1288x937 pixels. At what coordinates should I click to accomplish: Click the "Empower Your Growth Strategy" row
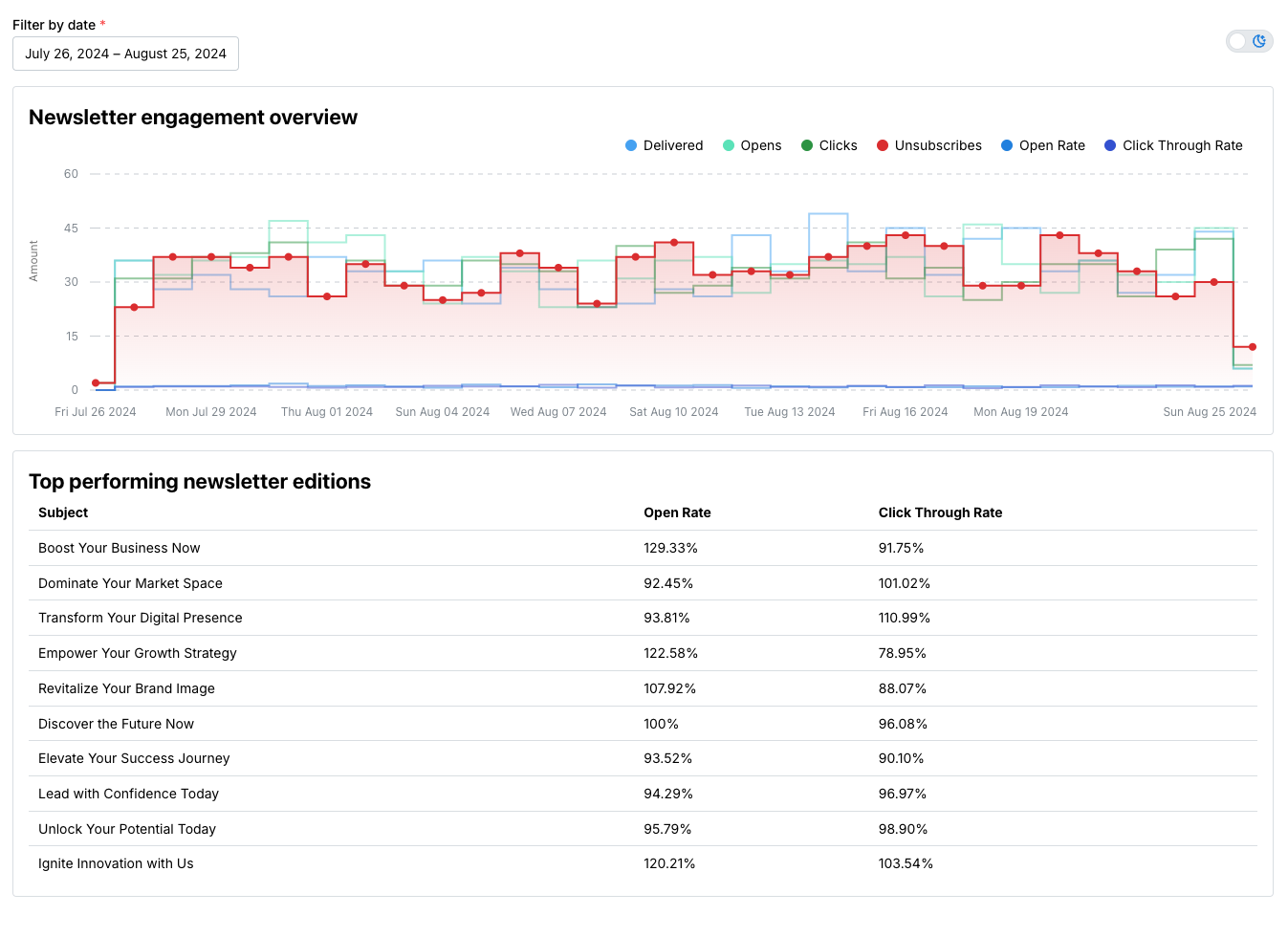[137, 653]
